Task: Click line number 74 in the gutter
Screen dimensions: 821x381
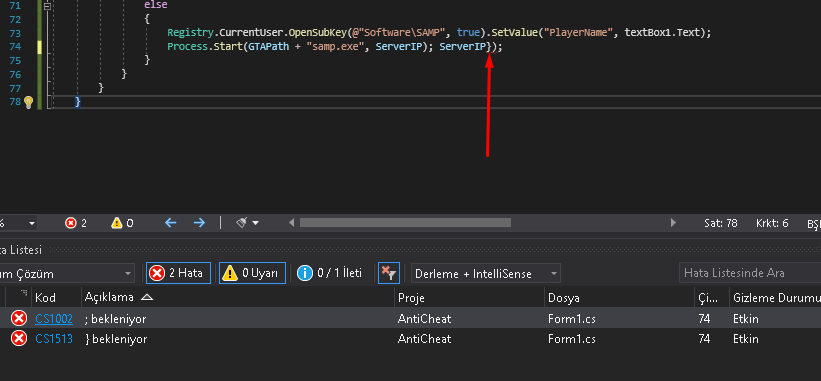Action: tap(15, 47)
